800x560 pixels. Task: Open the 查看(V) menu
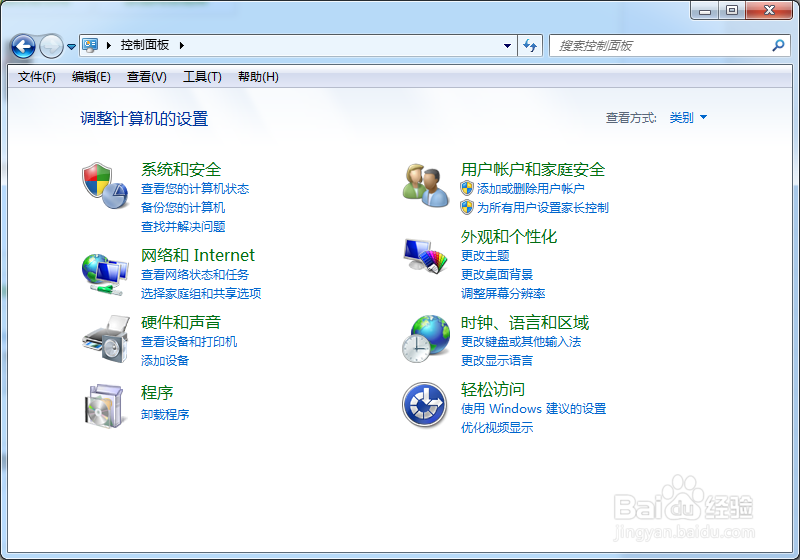coord(146,77)
